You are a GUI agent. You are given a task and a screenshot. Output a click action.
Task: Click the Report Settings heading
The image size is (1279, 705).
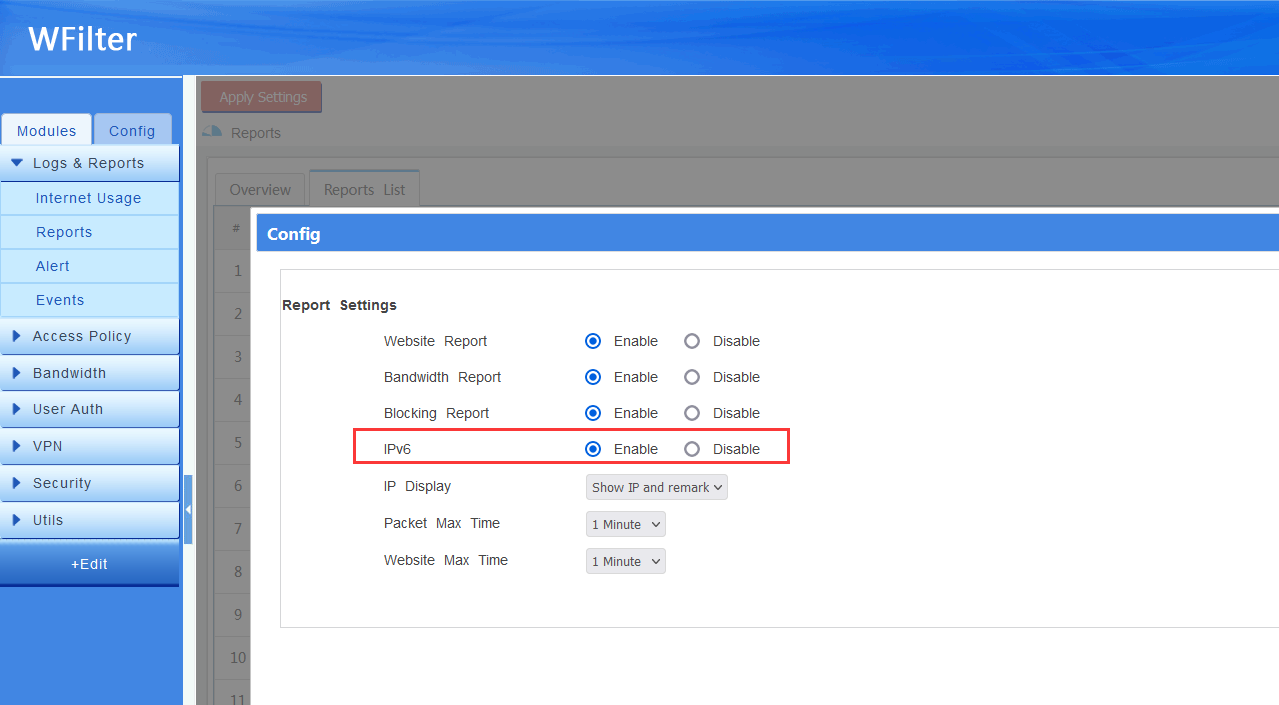(x=339, y=305)
